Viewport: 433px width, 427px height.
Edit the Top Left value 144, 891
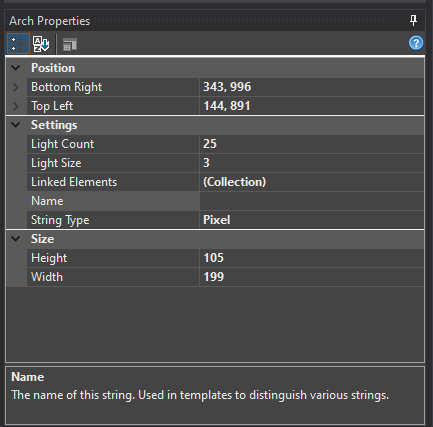pos(312,106)
